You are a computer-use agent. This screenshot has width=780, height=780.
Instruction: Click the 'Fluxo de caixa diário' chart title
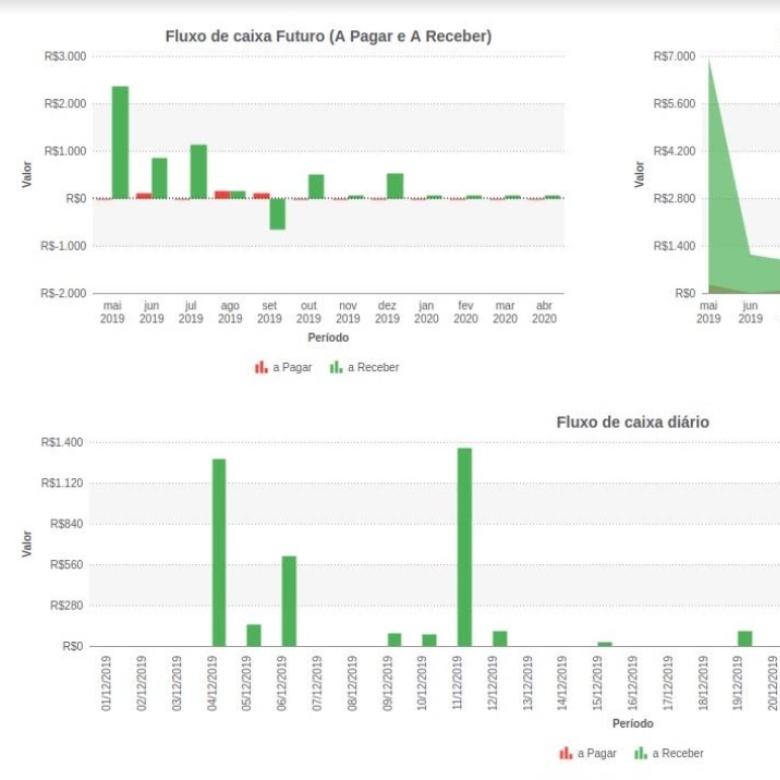click(x=633, y=422)
